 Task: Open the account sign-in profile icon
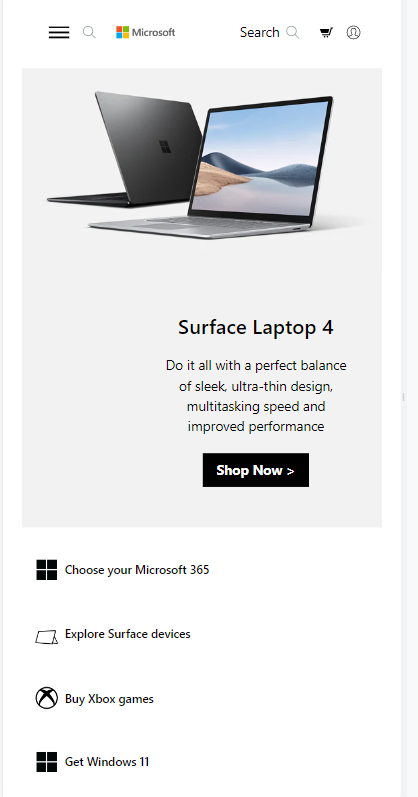(x=353, y=33)
